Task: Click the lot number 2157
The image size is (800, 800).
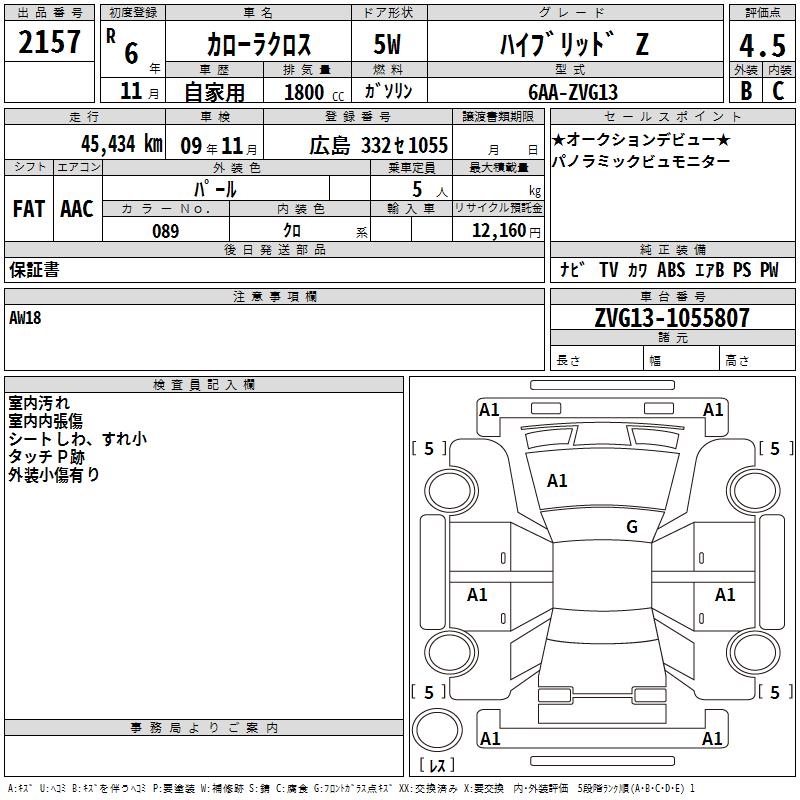Action: click(x=50, y=42)
